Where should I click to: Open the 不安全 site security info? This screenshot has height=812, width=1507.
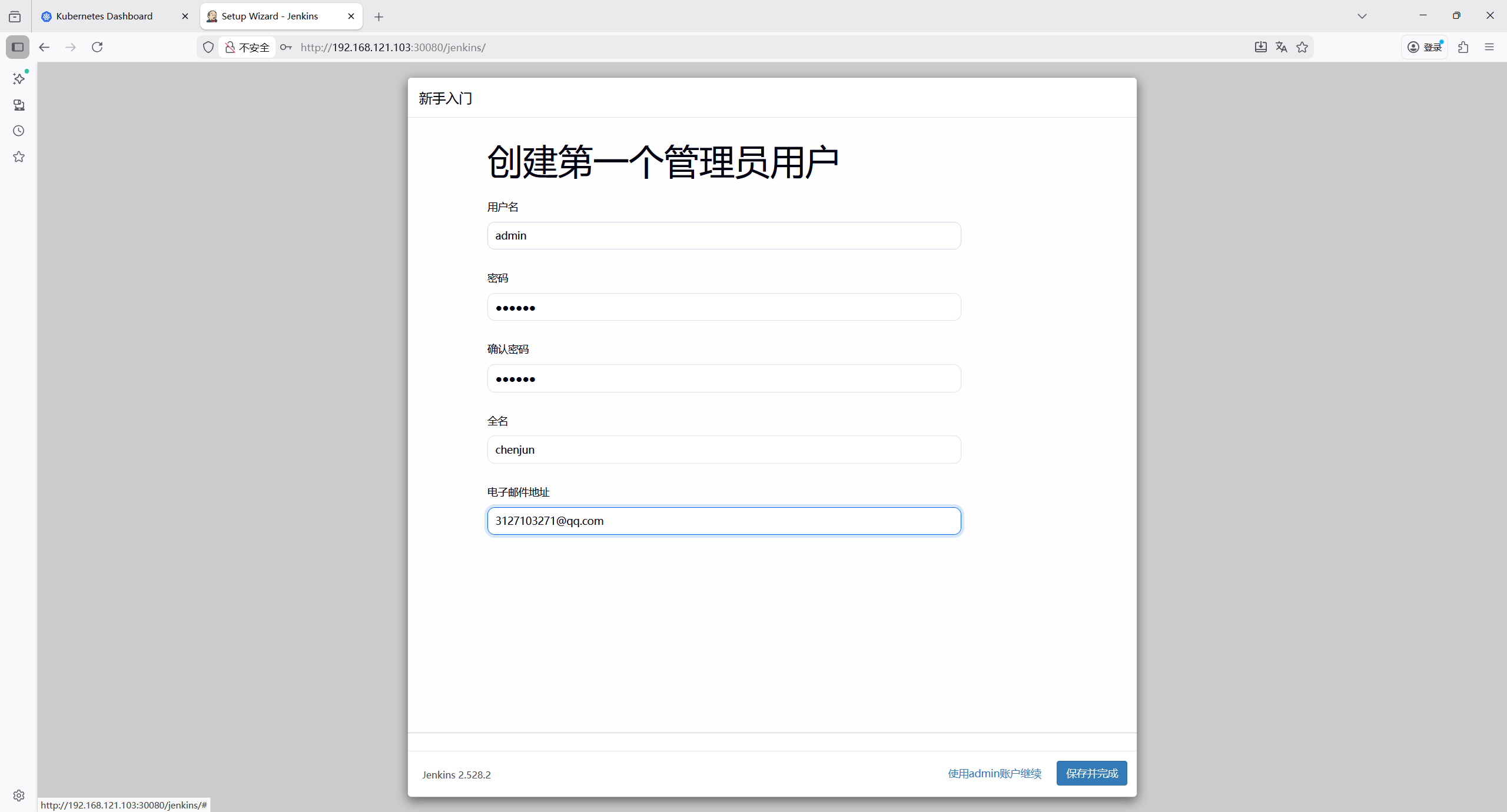248,47
